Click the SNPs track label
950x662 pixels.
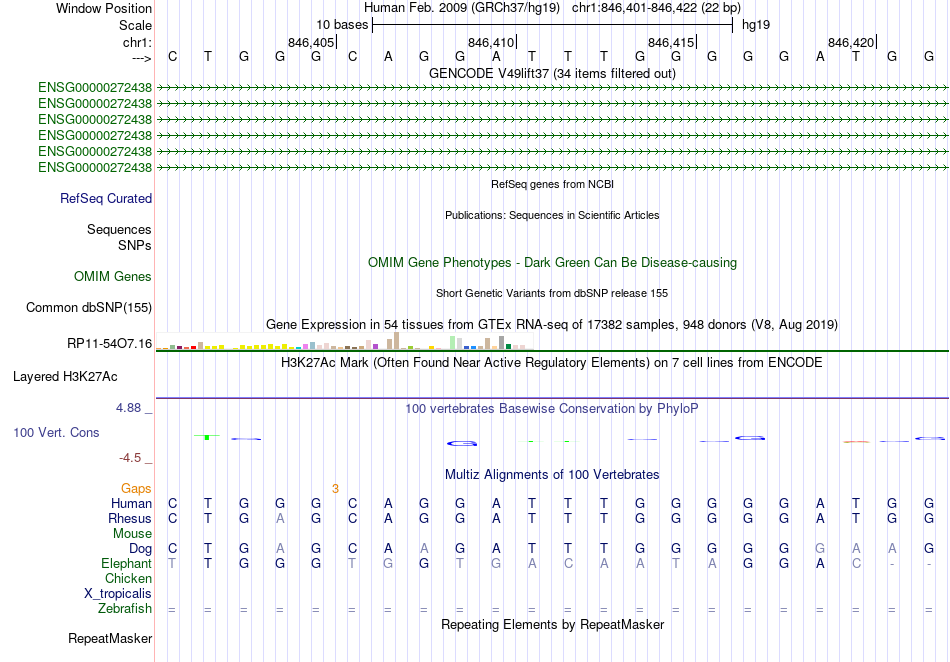coord(135,245)
